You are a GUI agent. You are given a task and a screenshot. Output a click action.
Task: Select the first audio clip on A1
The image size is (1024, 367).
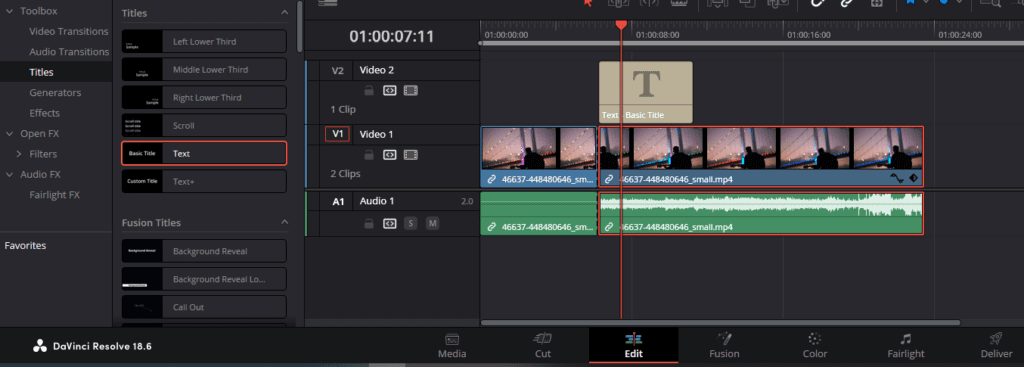tap(539, 213)
